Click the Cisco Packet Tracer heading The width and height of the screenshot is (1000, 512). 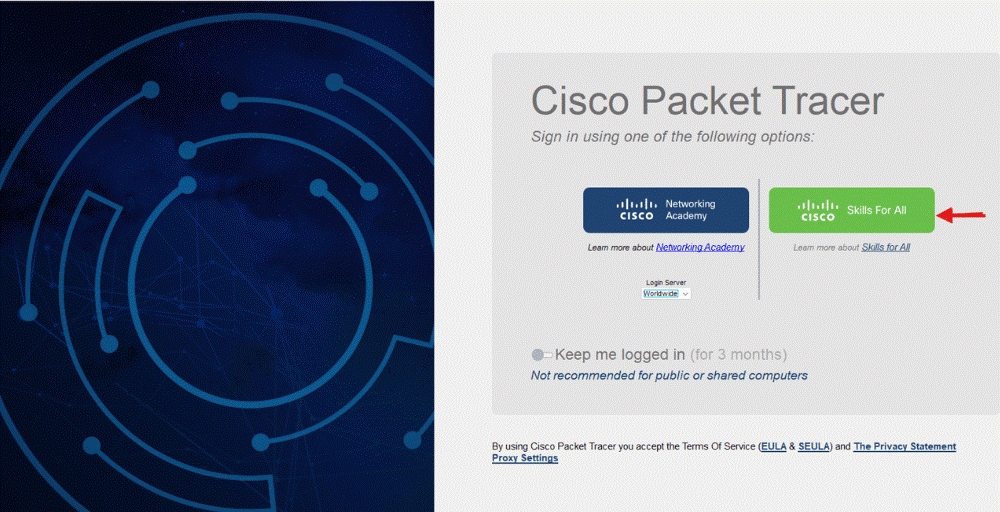click(707, 101)
